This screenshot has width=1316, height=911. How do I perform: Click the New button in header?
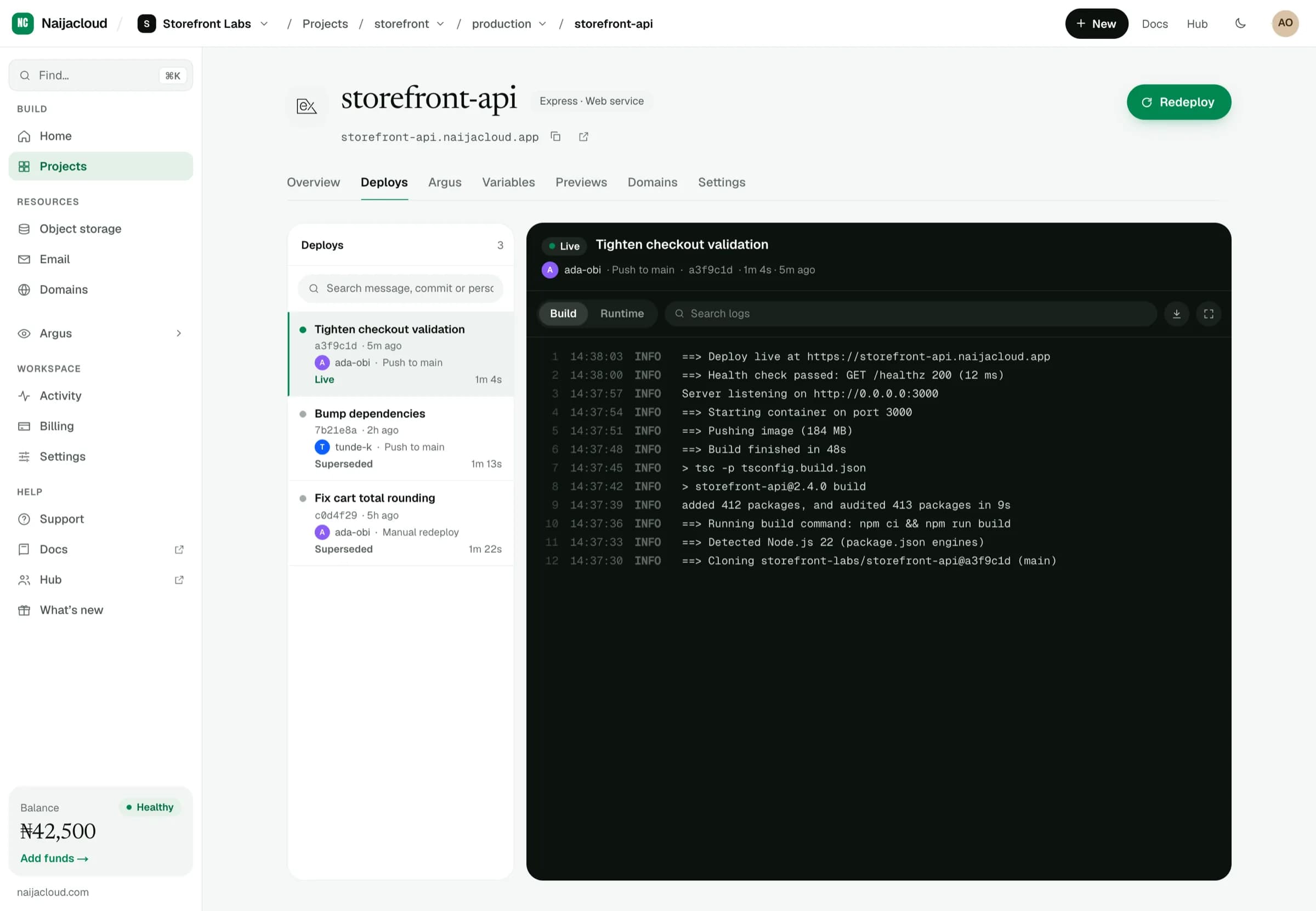click(1096, 24)
